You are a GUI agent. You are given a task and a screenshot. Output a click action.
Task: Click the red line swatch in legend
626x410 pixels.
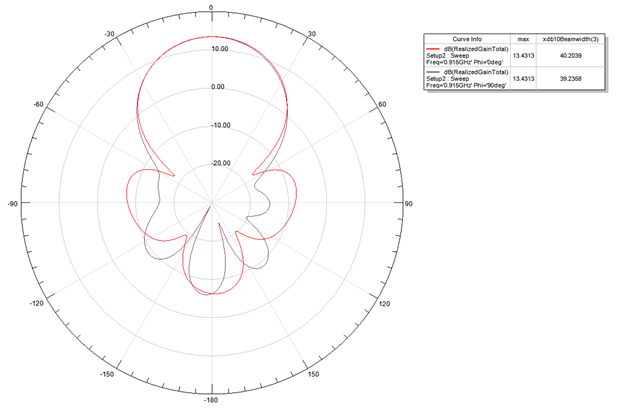(433, 49)
